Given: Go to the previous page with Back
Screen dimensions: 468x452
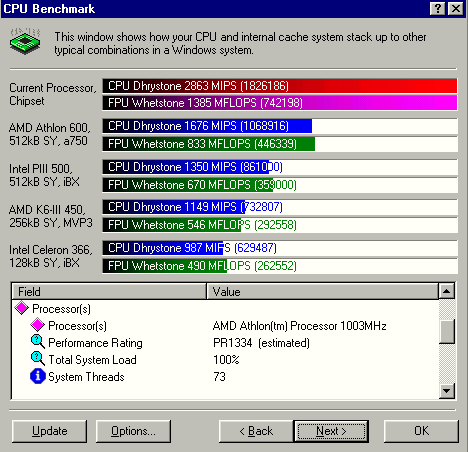Looking at the screenshot, I should (256, 431).
